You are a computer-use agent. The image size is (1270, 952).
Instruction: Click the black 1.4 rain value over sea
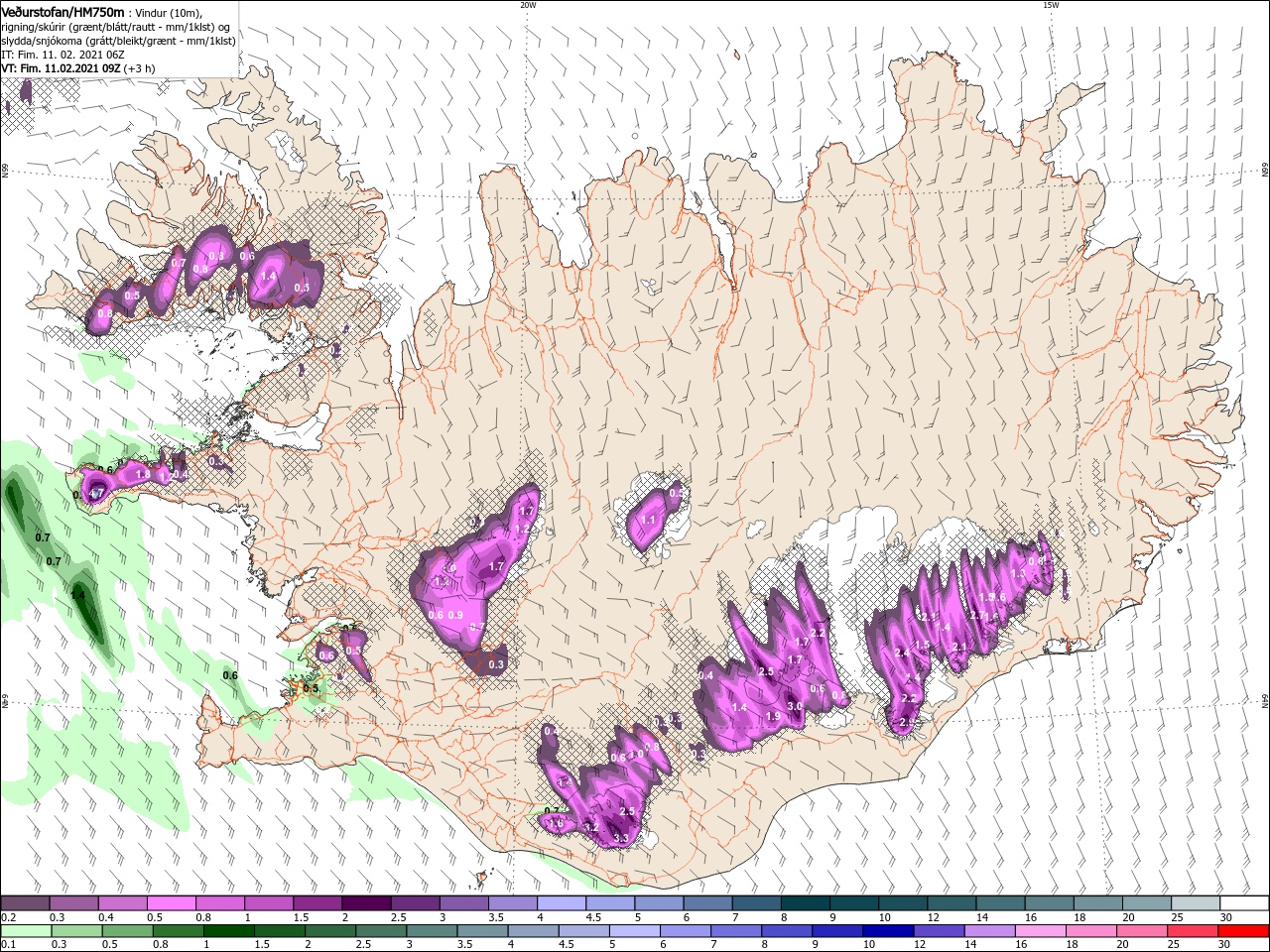[77, 596]
